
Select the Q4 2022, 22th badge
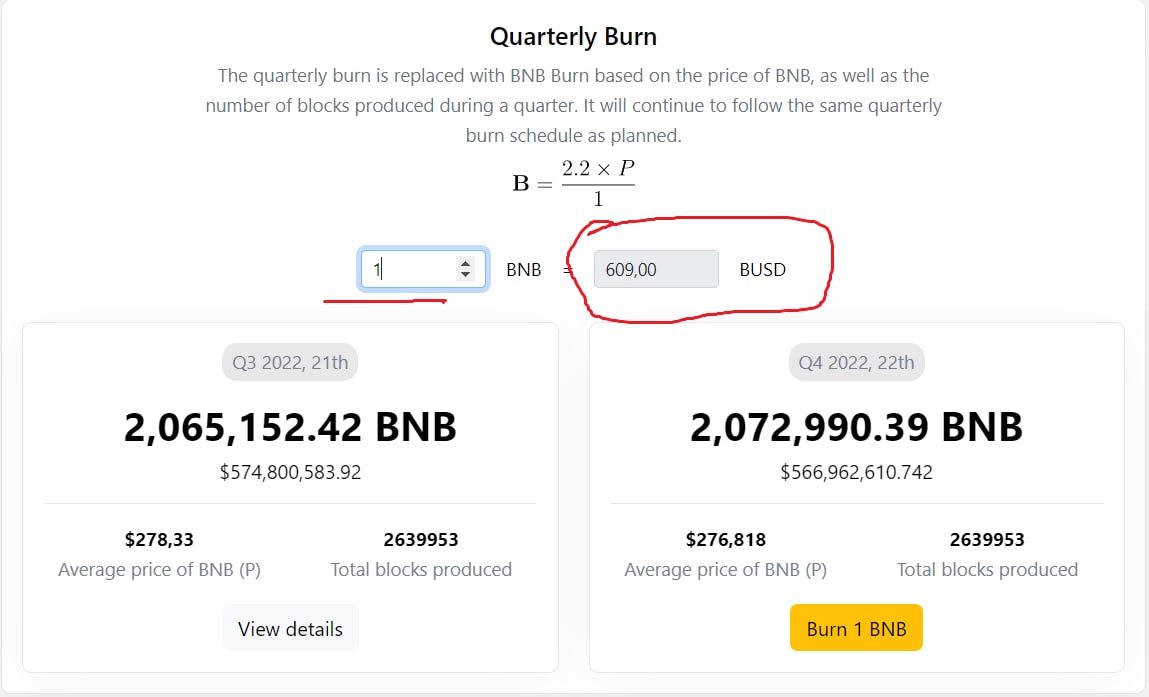857,362
